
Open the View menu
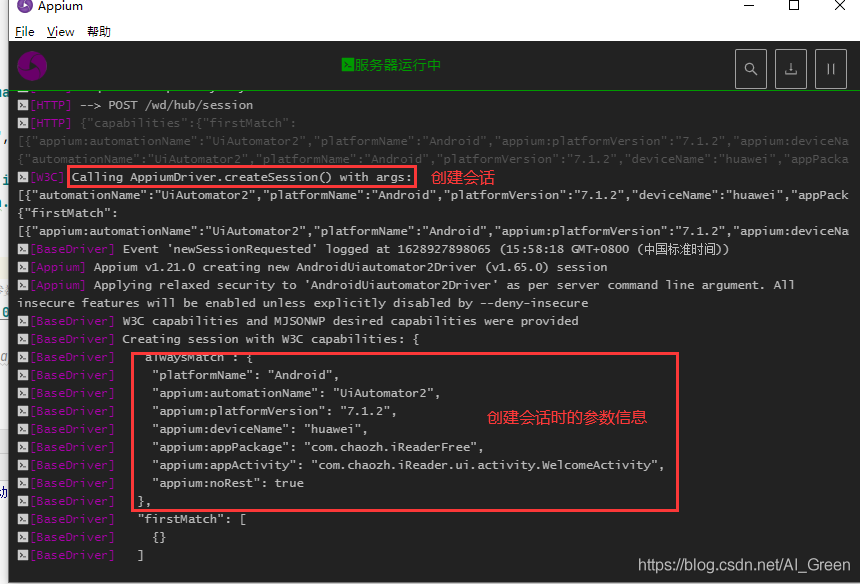[60, 32]
